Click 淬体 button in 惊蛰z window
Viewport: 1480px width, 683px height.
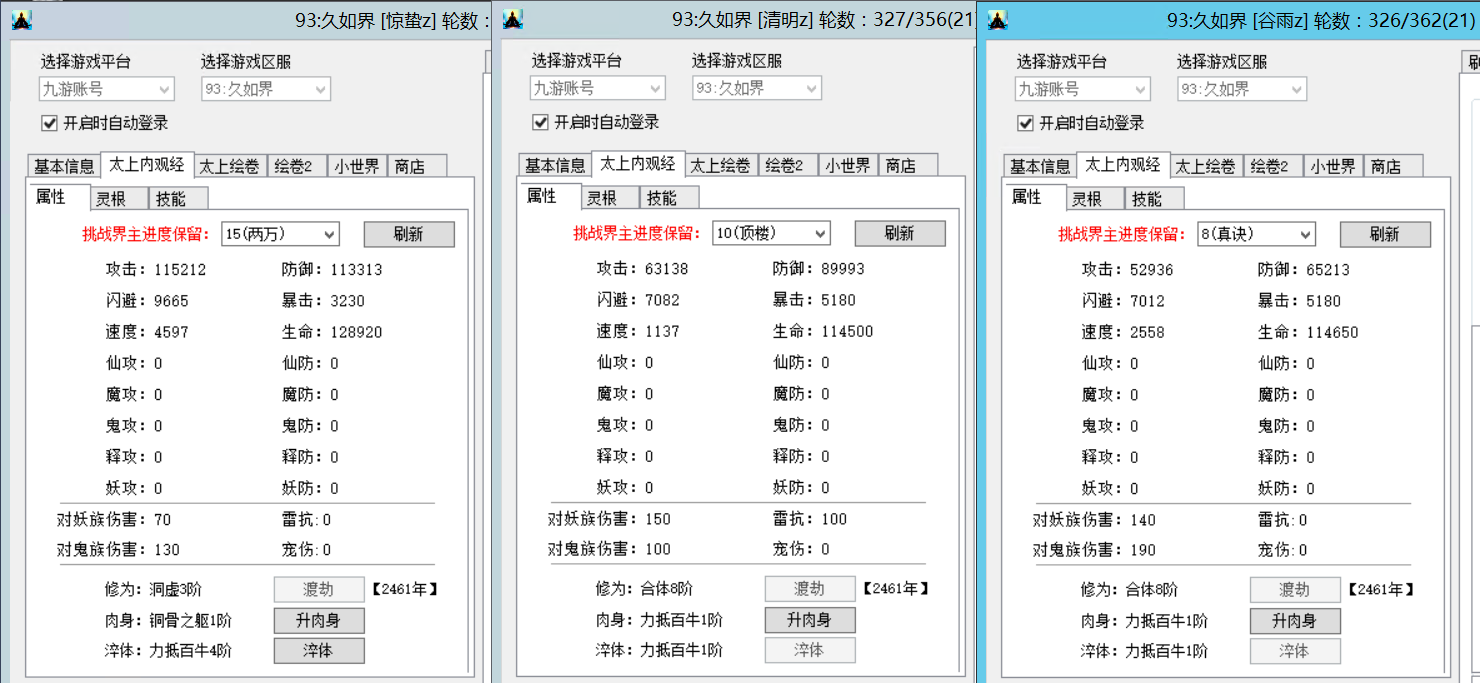tap(318, 650)
